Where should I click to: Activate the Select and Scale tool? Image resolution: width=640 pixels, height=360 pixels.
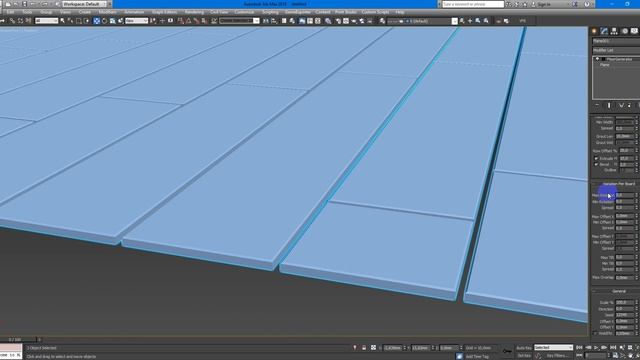(x=113, y=21)
